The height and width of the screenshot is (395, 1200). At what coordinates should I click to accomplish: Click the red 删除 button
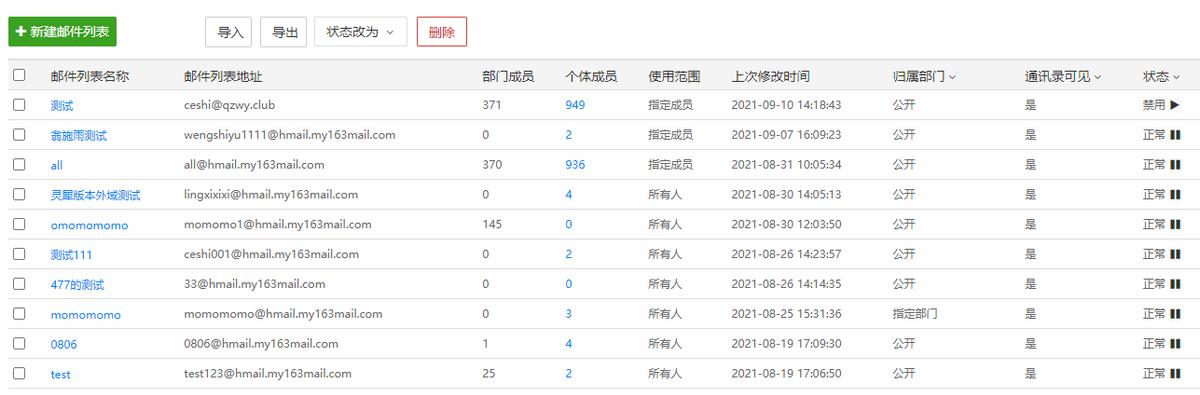point(441,32)
